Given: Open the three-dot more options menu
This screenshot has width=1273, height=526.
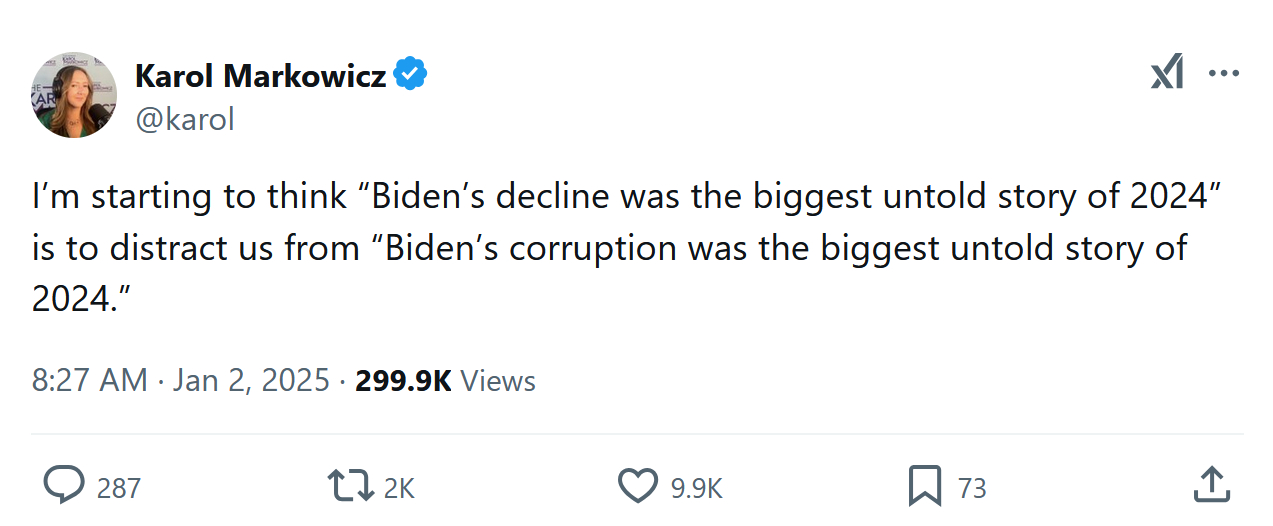Looking at the screenshot, I should [x=1224, y=74].
